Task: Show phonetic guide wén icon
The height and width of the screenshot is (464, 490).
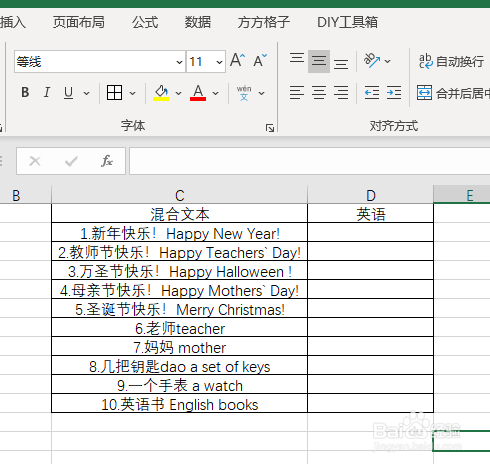Action: point(244,93)
